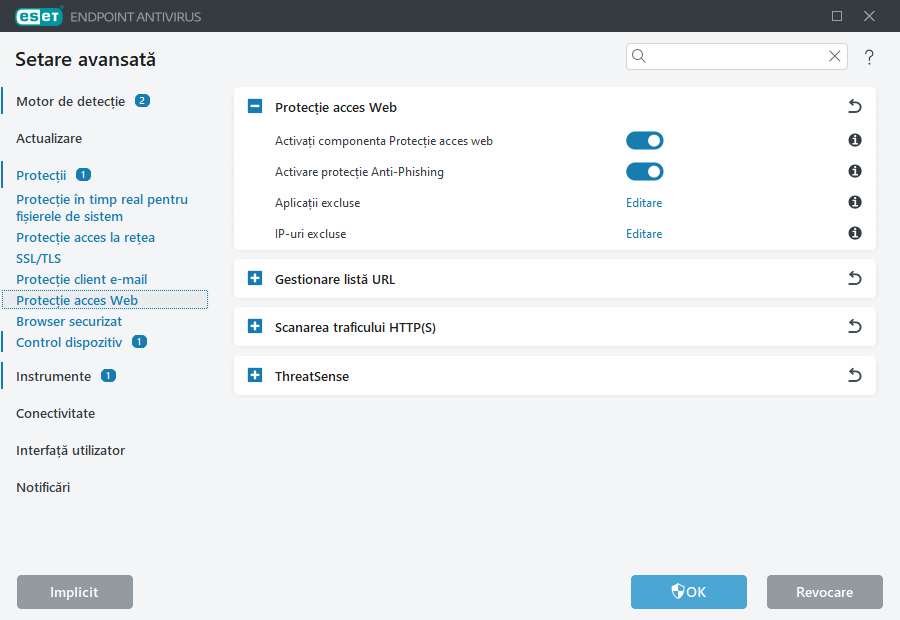Reset Protecție acces Web section with revert arrow

click(854, 107)
